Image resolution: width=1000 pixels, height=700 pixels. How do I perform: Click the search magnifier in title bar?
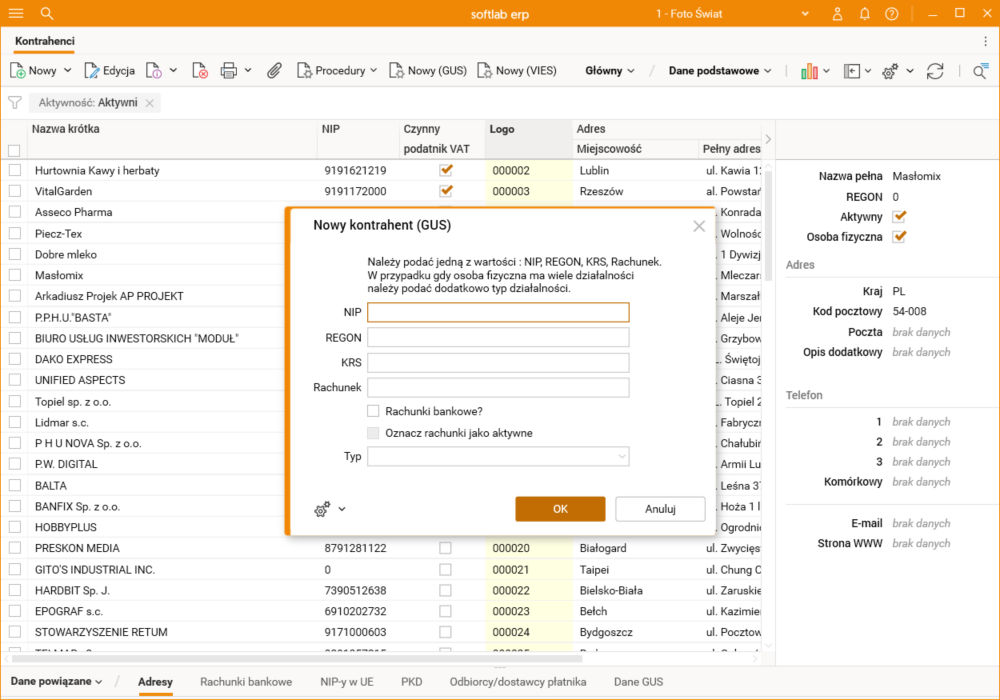(47, 14)
